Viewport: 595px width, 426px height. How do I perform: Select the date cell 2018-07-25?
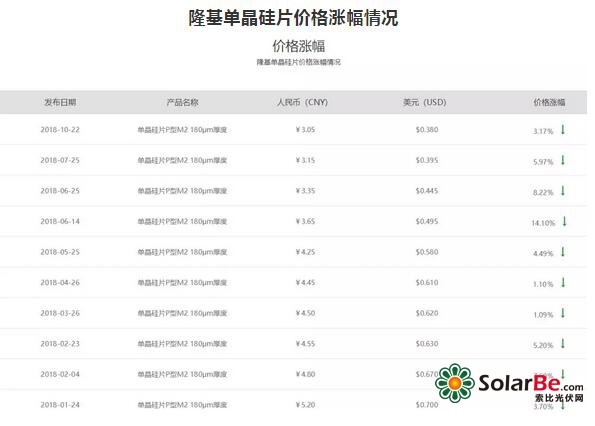[x=60, y=160]
